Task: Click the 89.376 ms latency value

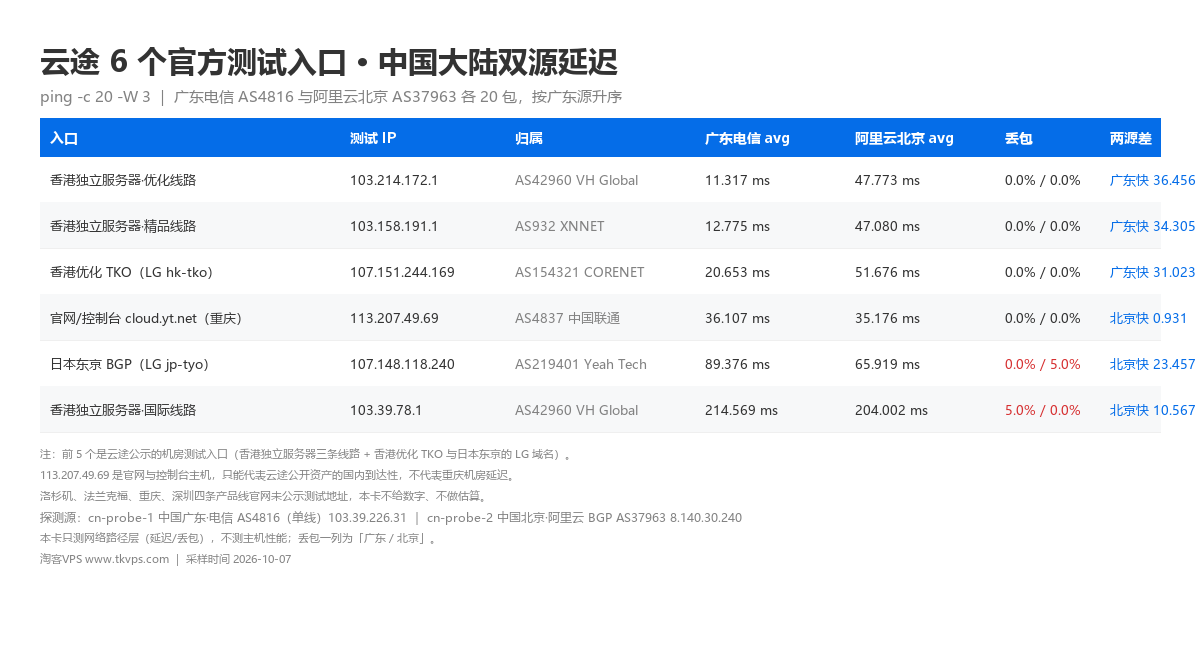Action: coord(737,365)
